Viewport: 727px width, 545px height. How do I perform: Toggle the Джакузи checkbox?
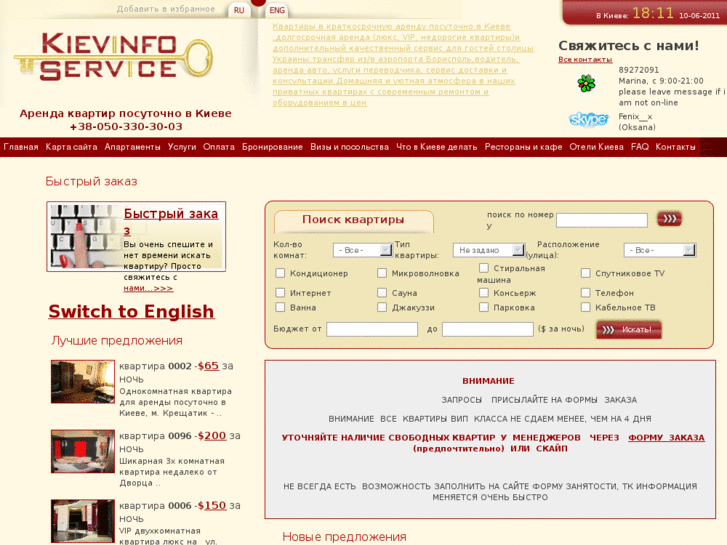click(382, 307)
